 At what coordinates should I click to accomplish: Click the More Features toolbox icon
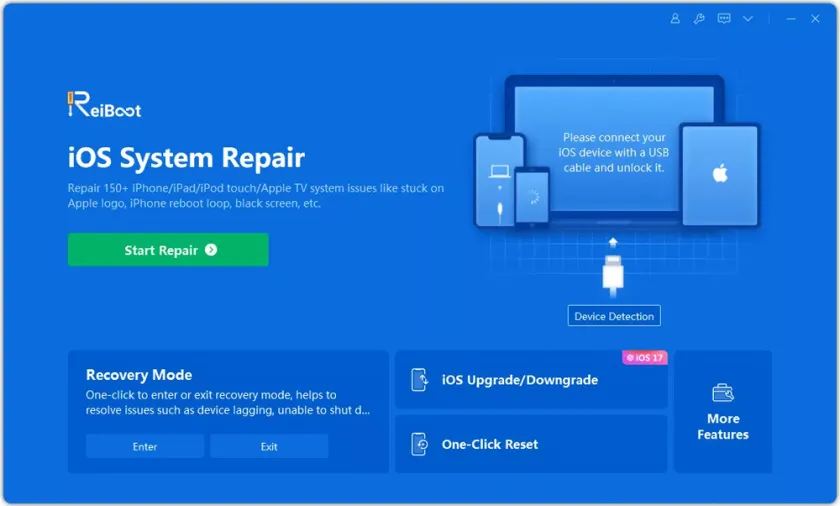(x=723, y=392)
